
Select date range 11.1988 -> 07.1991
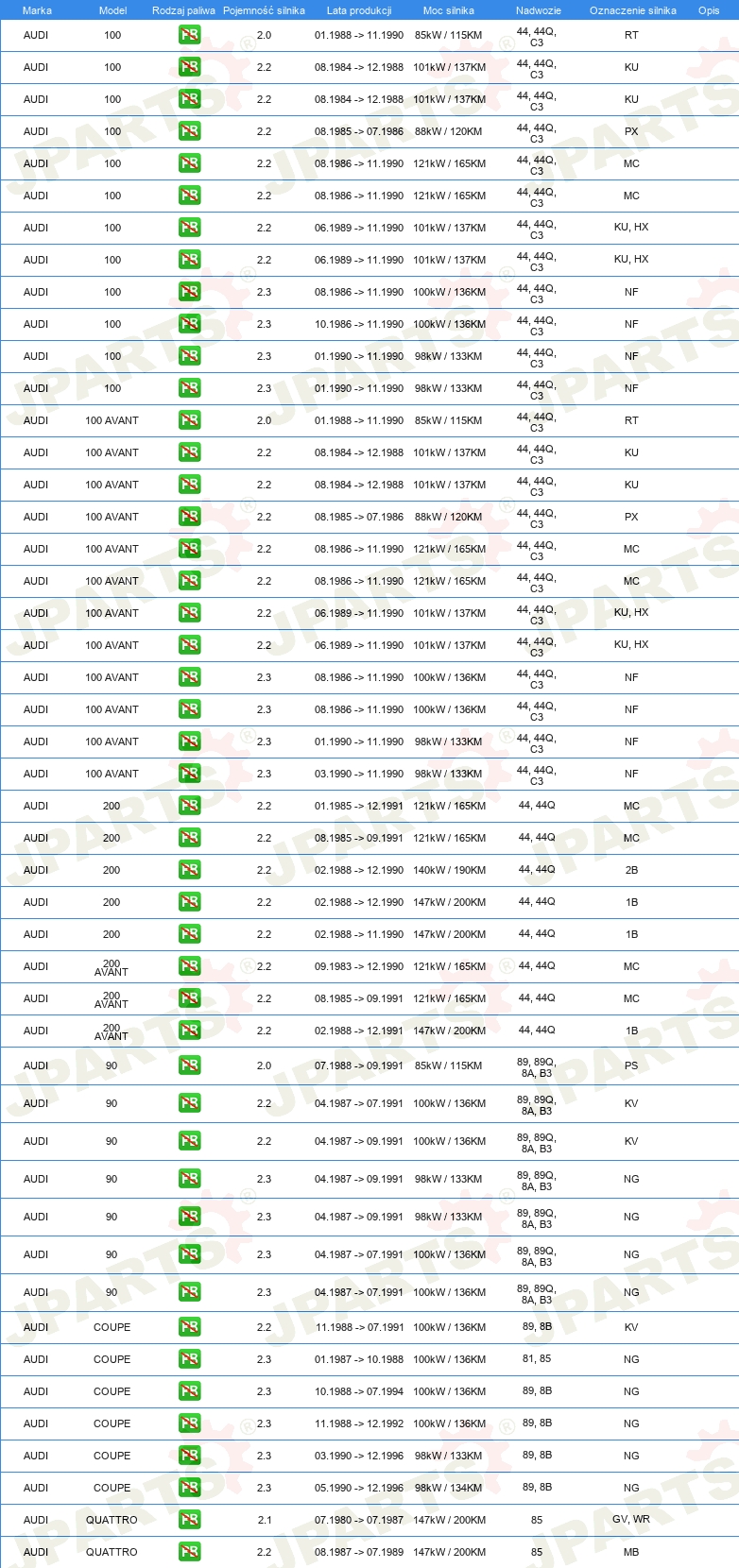(359, 1327)
